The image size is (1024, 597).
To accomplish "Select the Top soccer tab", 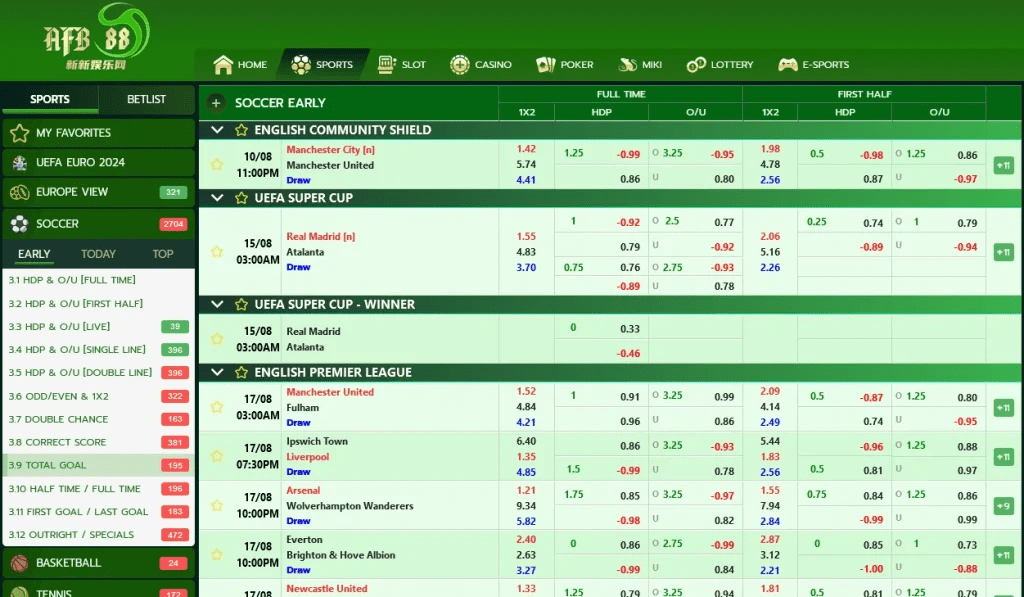I will (x=163, y=254).
